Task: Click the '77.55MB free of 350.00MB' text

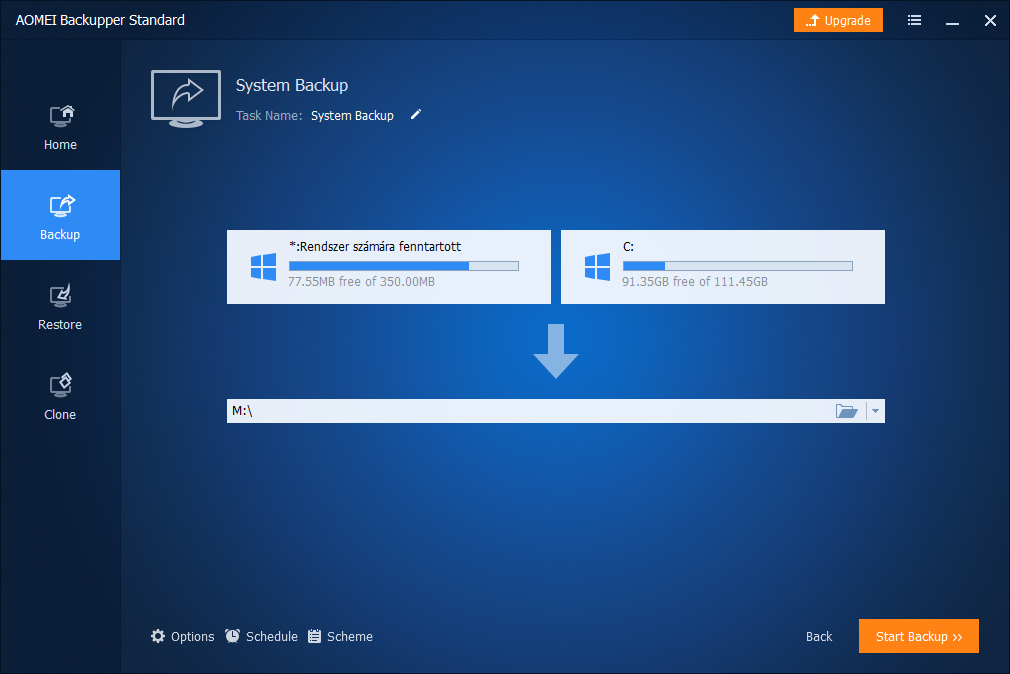Action: click(361, 282)
